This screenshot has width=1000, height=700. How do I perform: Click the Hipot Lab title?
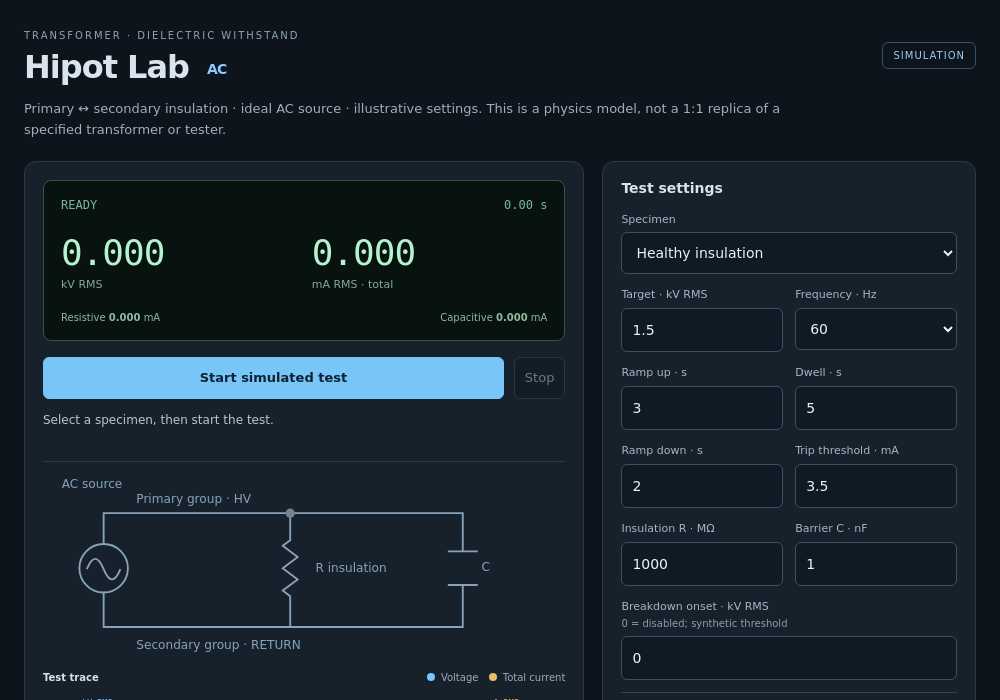coord(107,67)
